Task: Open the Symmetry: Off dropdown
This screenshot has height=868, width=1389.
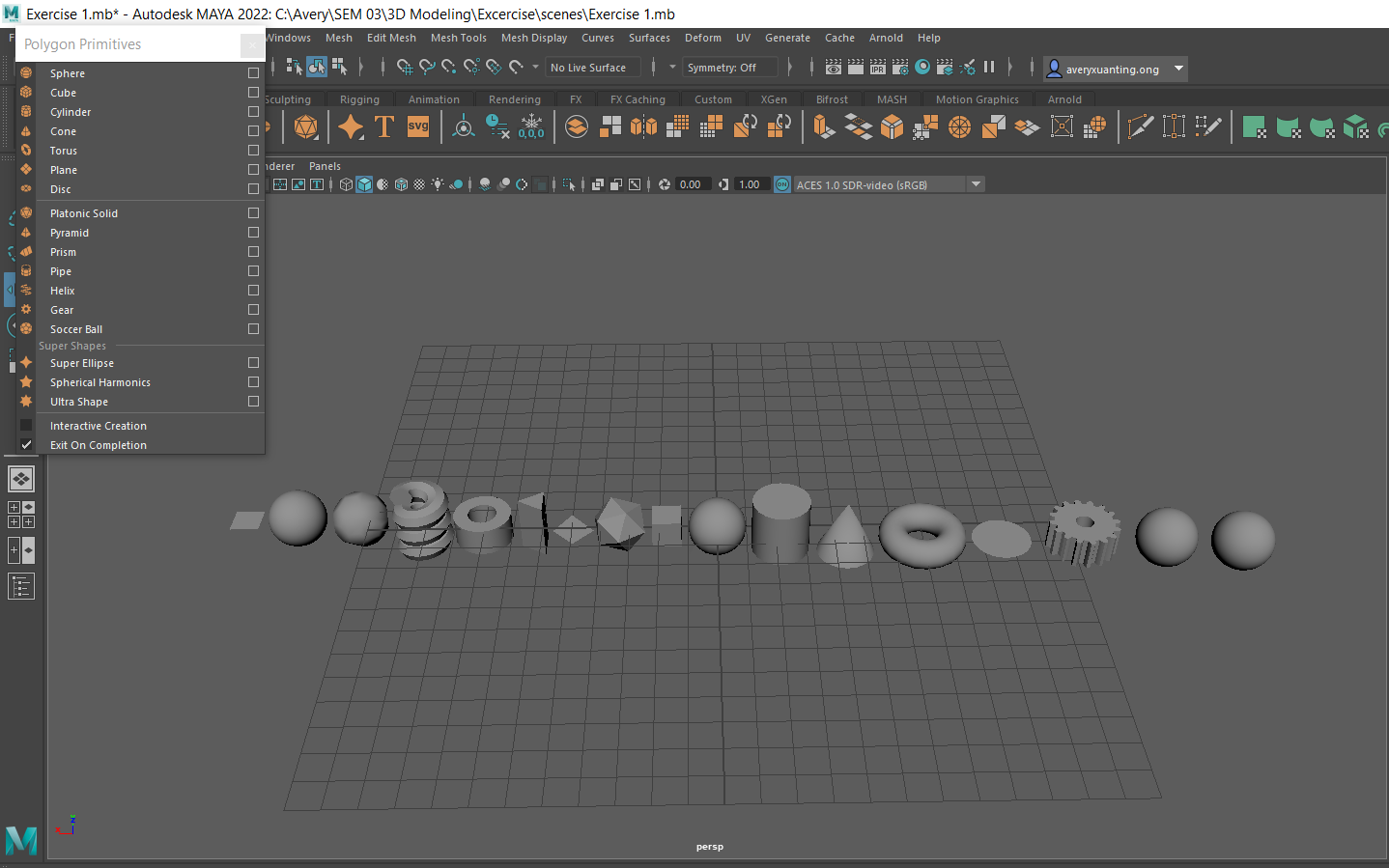Action: click(730, 68)
